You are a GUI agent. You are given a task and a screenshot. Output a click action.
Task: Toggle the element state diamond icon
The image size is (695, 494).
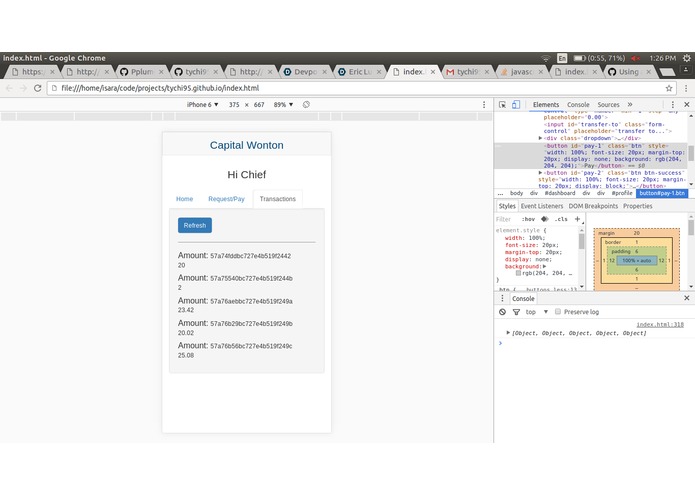click(x=545, y=219)
